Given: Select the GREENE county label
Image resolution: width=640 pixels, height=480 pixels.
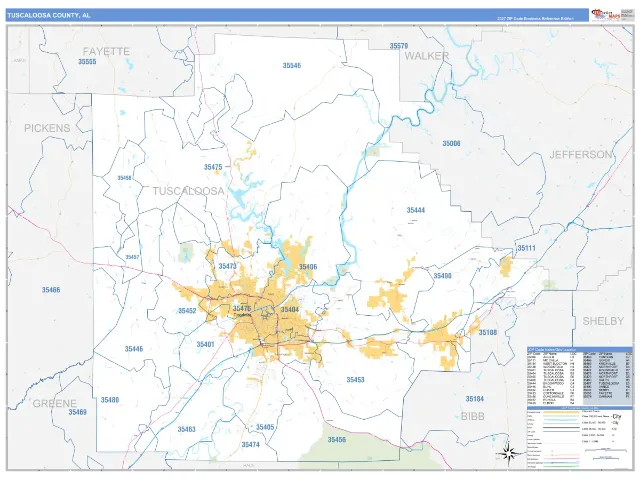Looking at the screenshot, I should 54,404.
